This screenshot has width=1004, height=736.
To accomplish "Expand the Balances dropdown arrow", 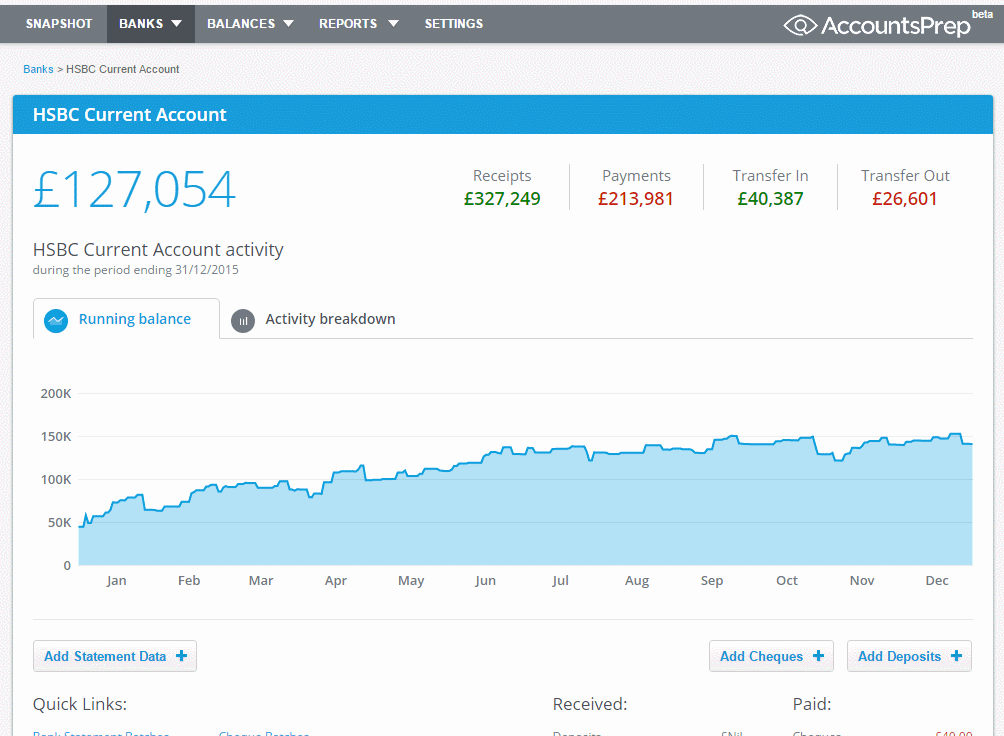I will [x=289, y=24].
